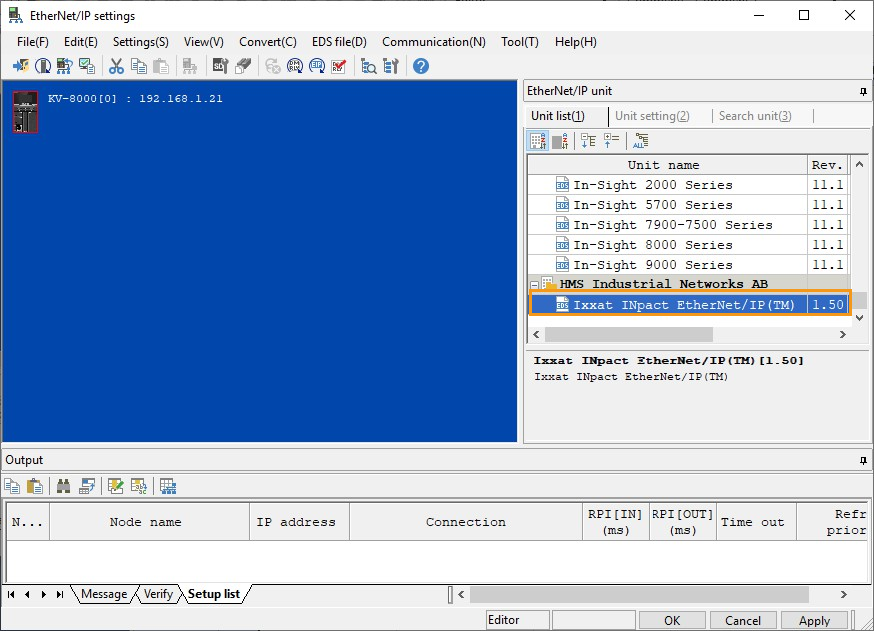The height and width of the screenshot is (631, 874).
Task: Click the Apply button
Action: pyautogui.click(x=815, y=619)
